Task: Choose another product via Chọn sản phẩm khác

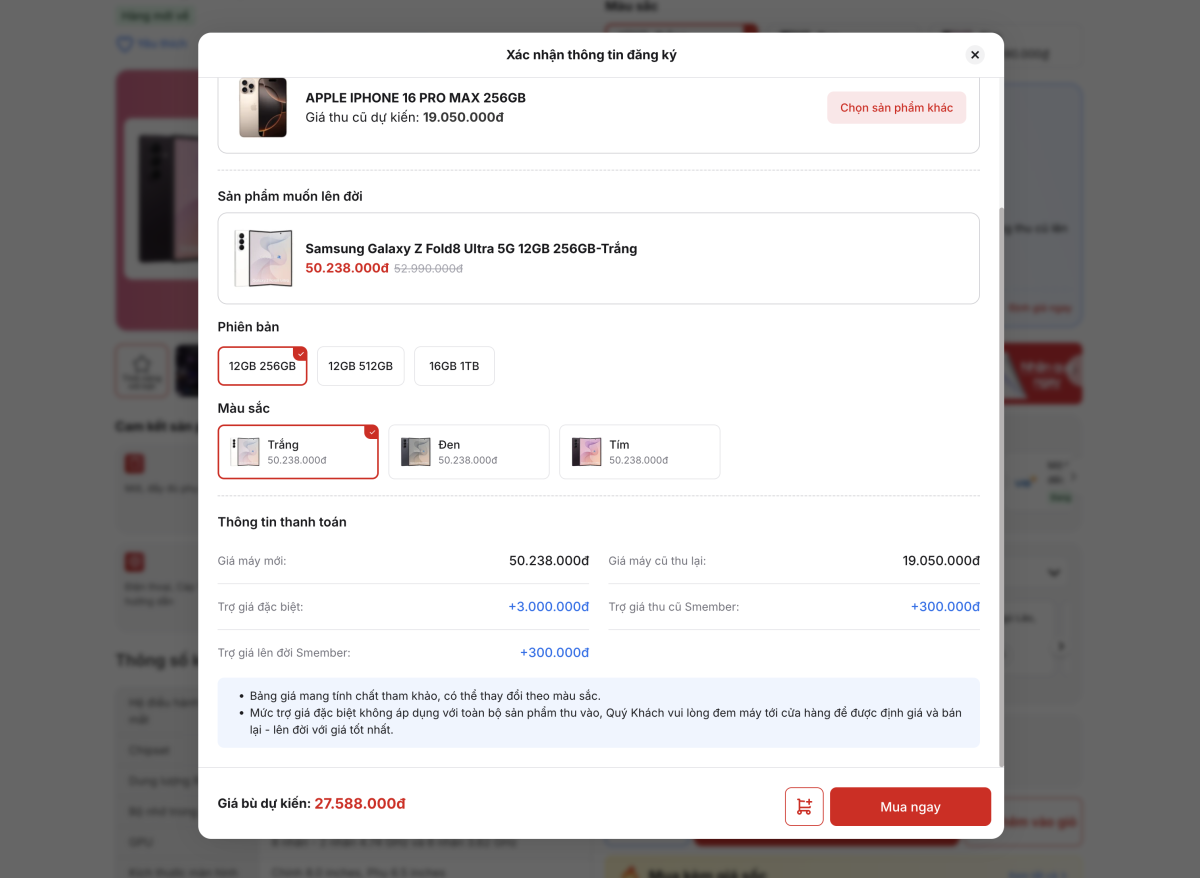Action: coord(896,108)
